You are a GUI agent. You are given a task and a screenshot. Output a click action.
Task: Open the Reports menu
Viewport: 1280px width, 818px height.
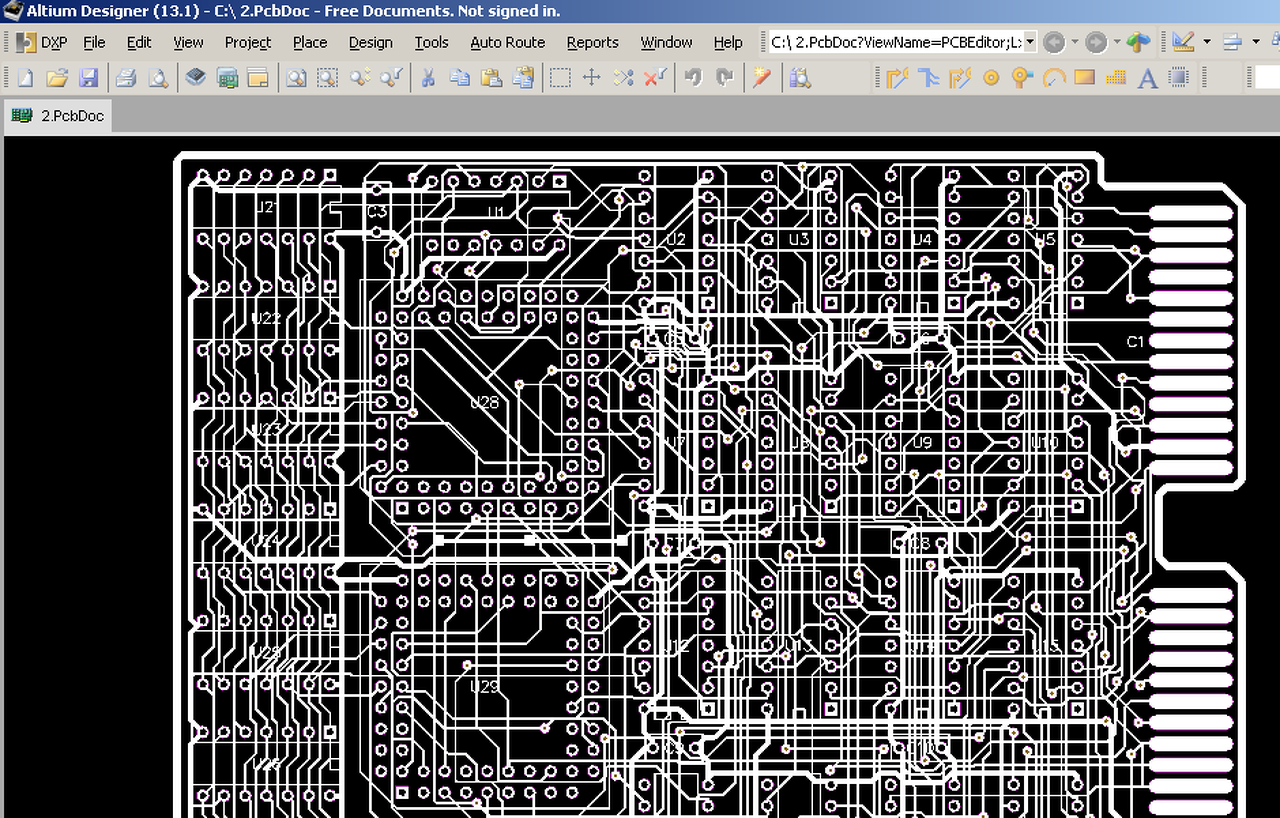tap(592, 42)
